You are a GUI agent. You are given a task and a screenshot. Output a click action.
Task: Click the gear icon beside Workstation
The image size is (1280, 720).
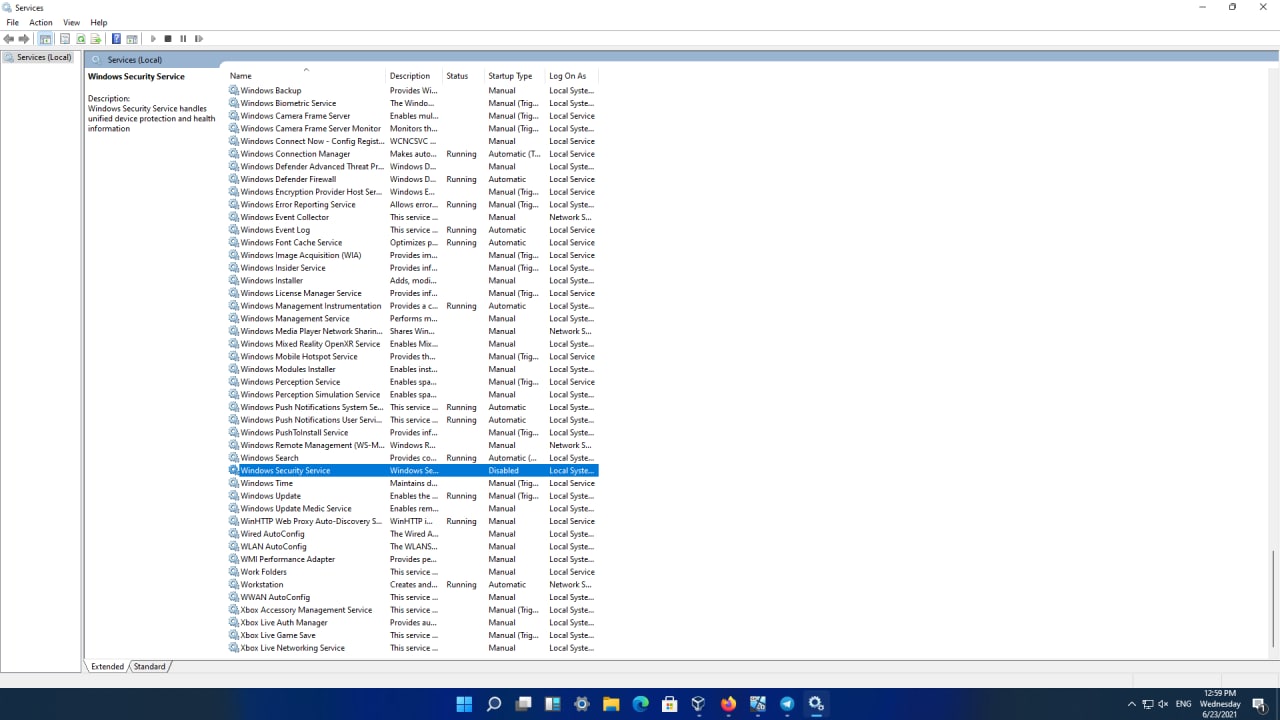pos(234,585)
